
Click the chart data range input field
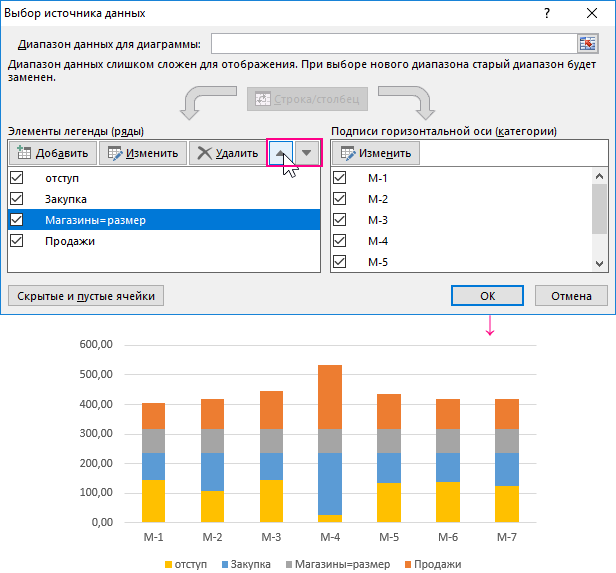pos(390,43)
